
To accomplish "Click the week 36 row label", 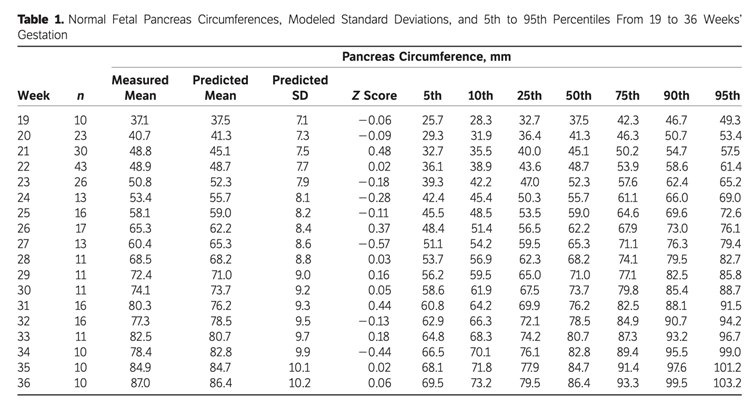I will point(25,383).
